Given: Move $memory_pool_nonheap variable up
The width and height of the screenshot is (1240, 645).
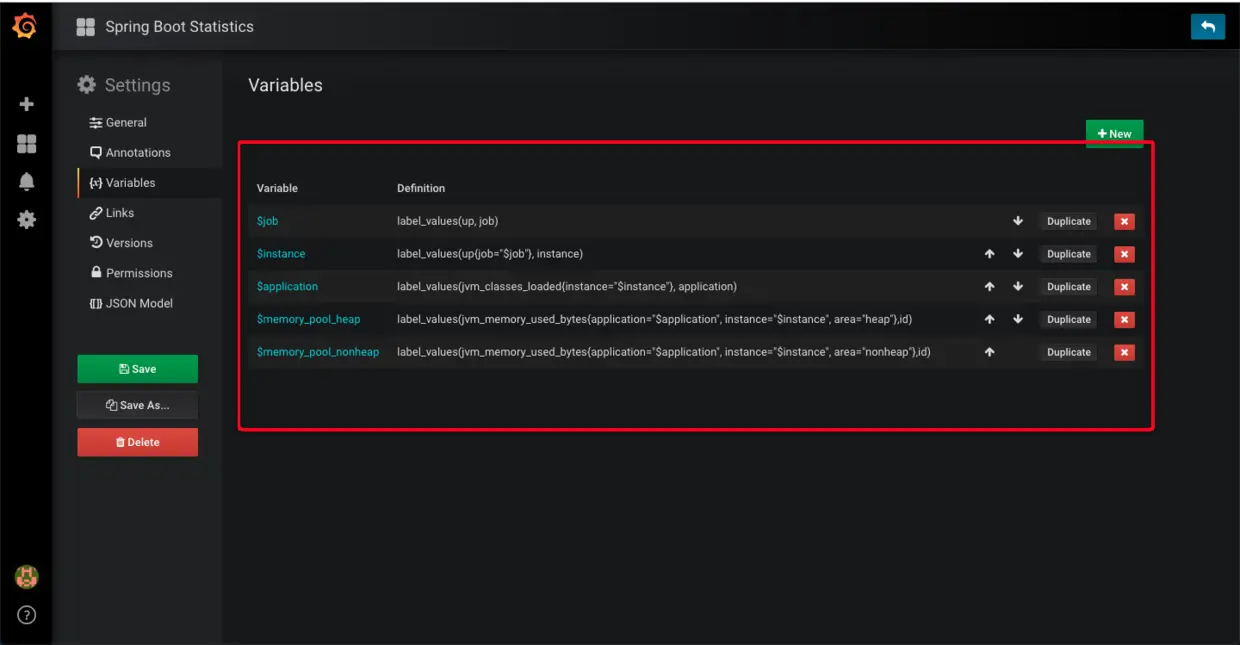Looking at the screenshot, I should click(989, 352).
